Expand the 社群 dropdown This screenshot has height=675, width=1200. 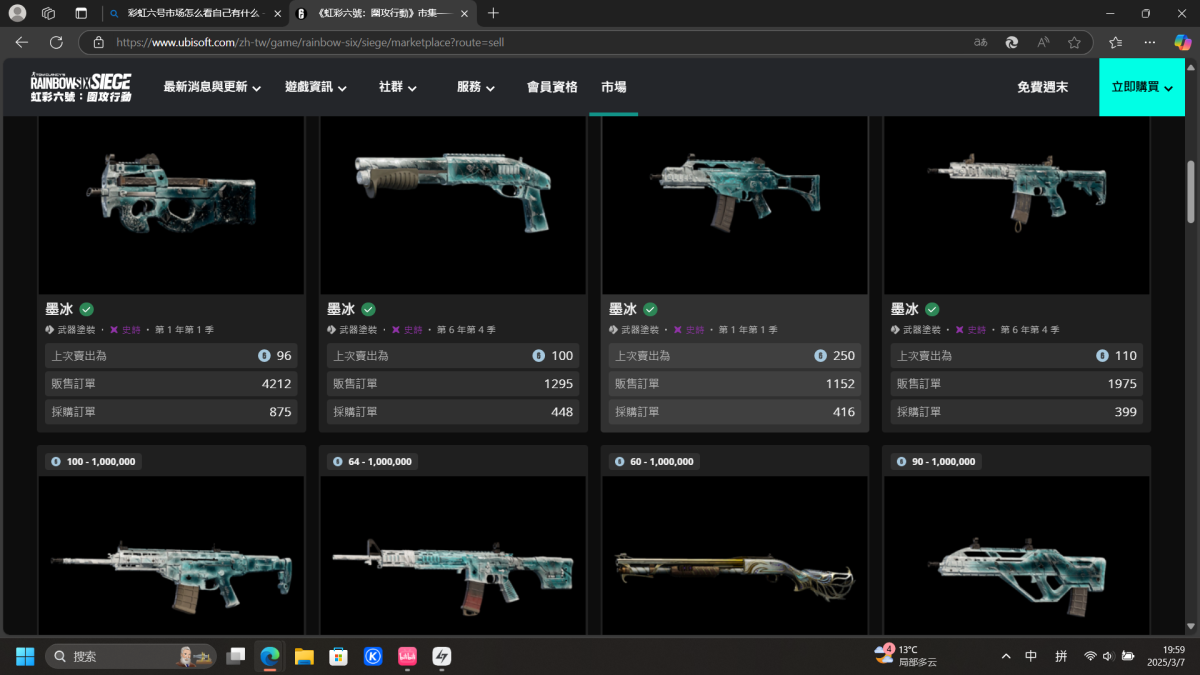(x=398, y=87)
